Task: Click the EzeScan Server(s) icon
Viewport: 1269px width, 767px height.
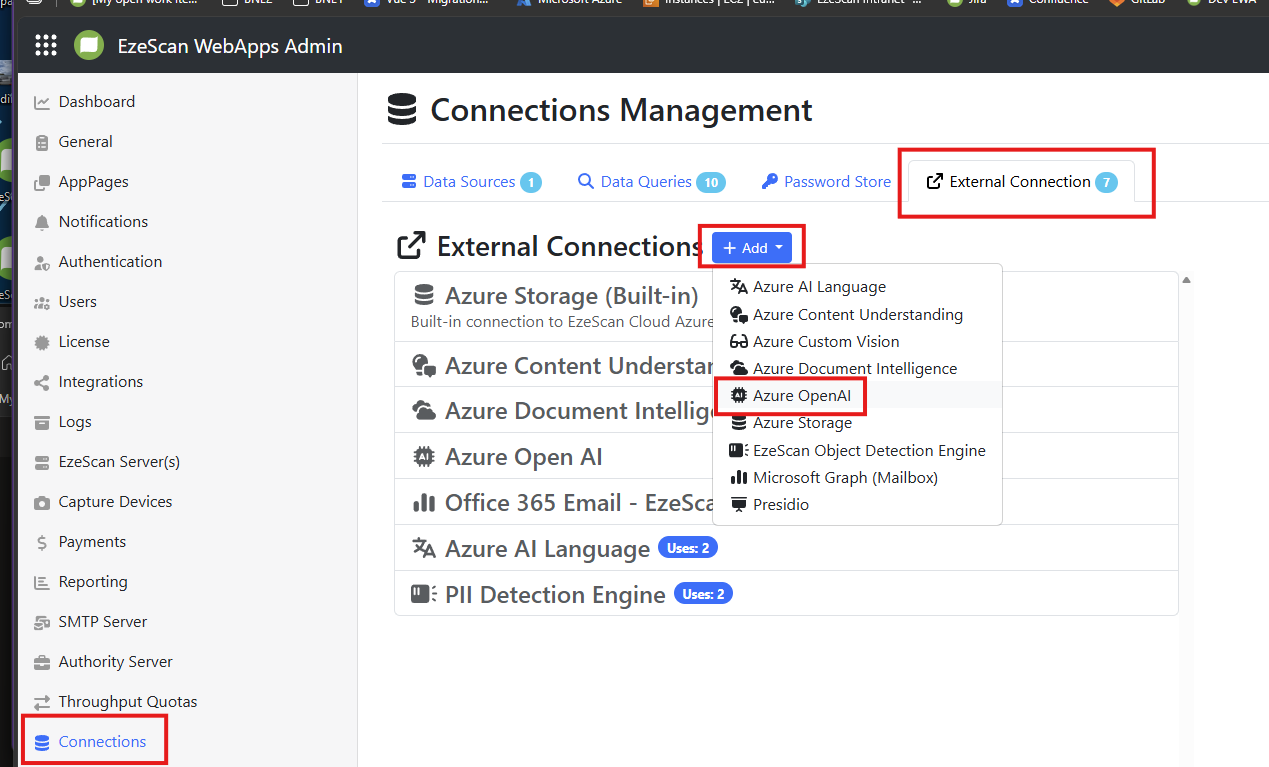Action: [42, 462]
